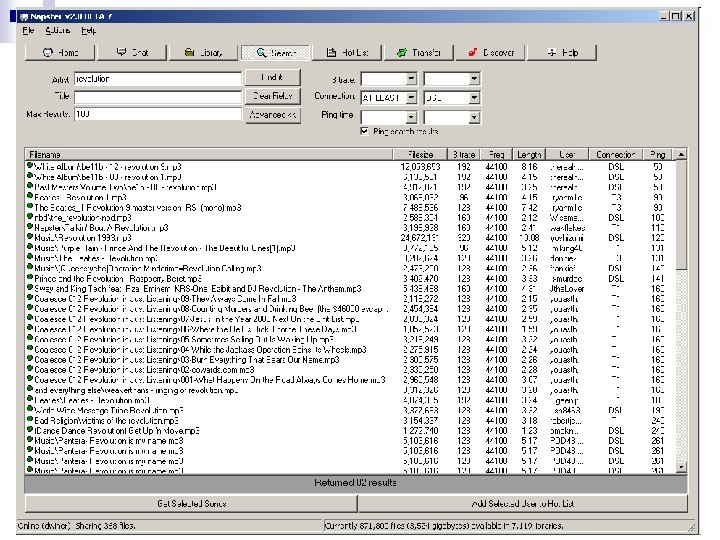720x540 pixels.
Task: Click the Napster icon in title bar
Action: [23, 17]
